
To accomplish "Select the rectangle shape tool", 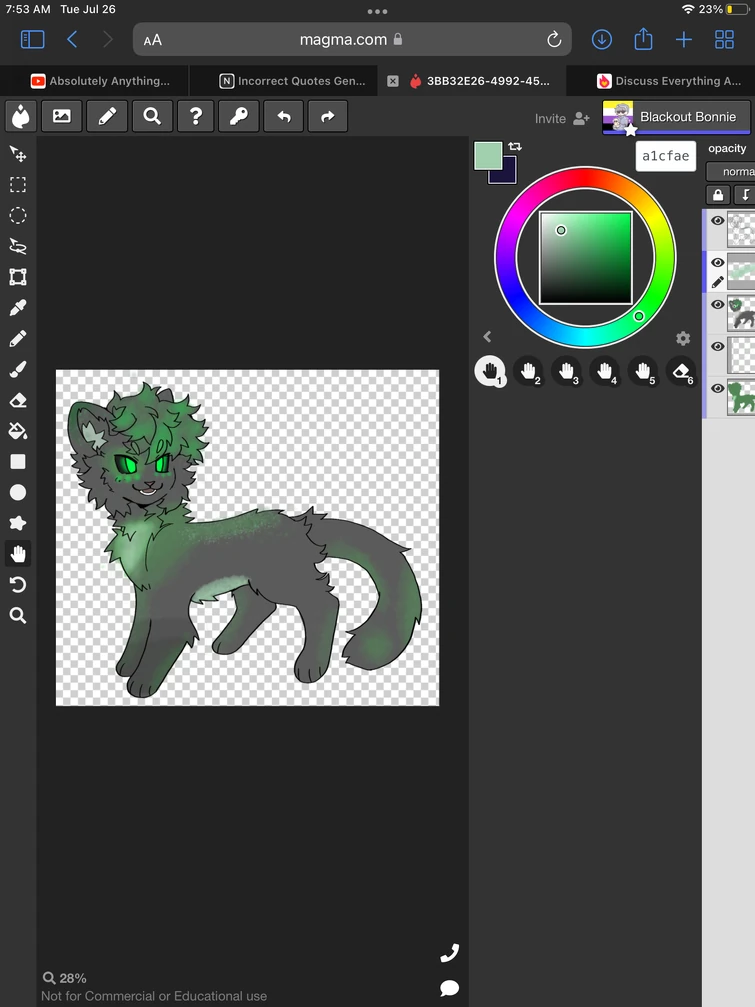I will (x=18, y=462).
